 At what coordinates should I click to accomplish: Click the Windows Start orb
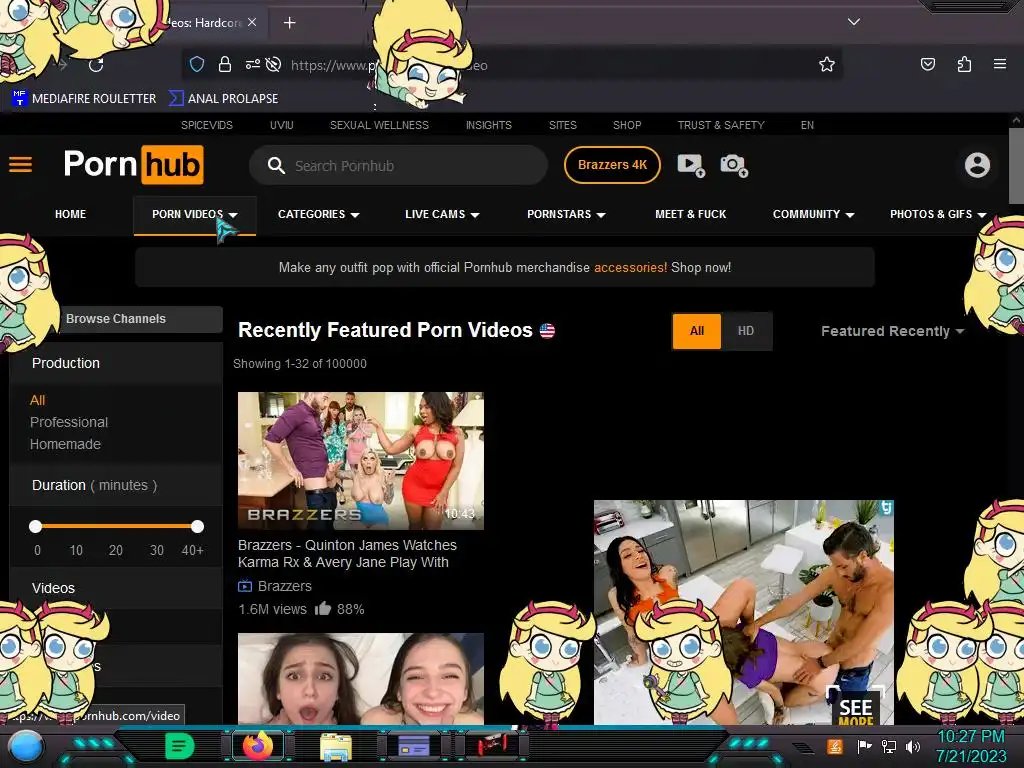(25, 746)
